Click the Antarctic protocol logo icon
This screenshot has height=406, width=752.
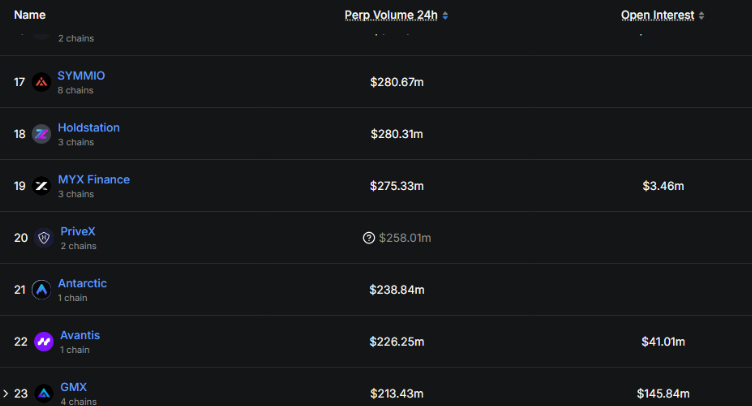41,290
